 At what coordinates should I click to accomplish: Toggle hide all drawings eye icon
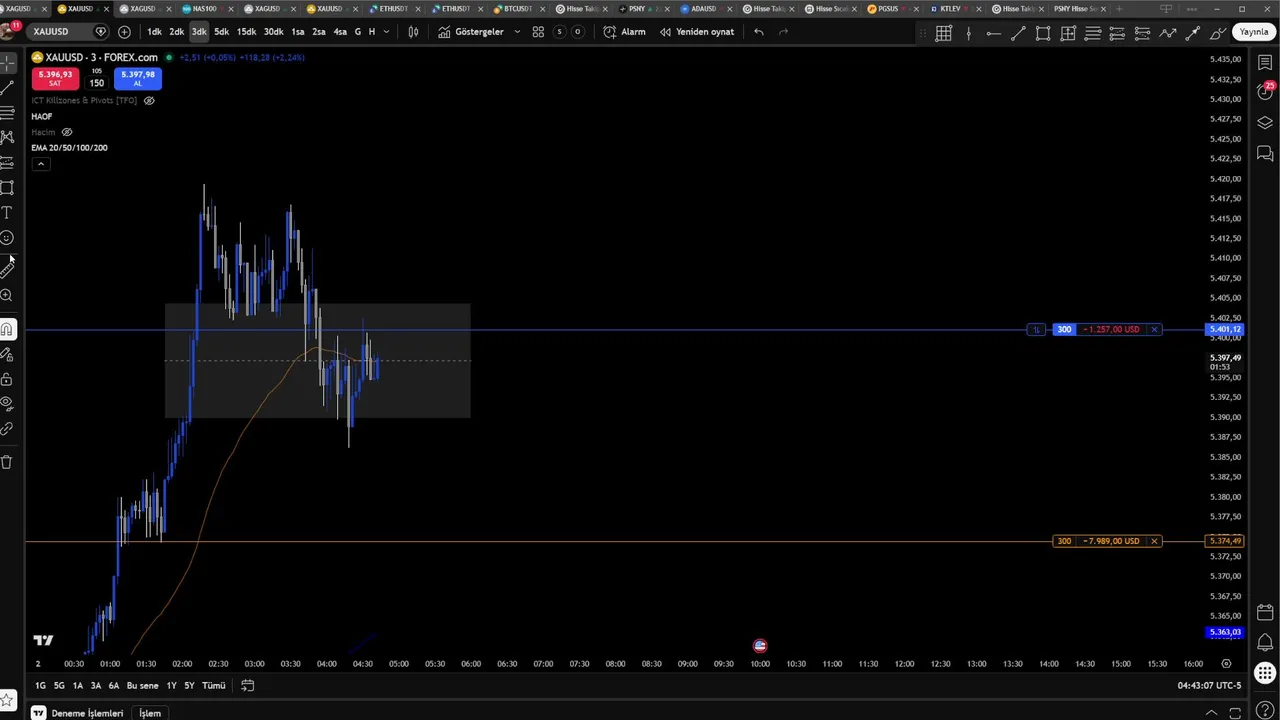[7, 404]
